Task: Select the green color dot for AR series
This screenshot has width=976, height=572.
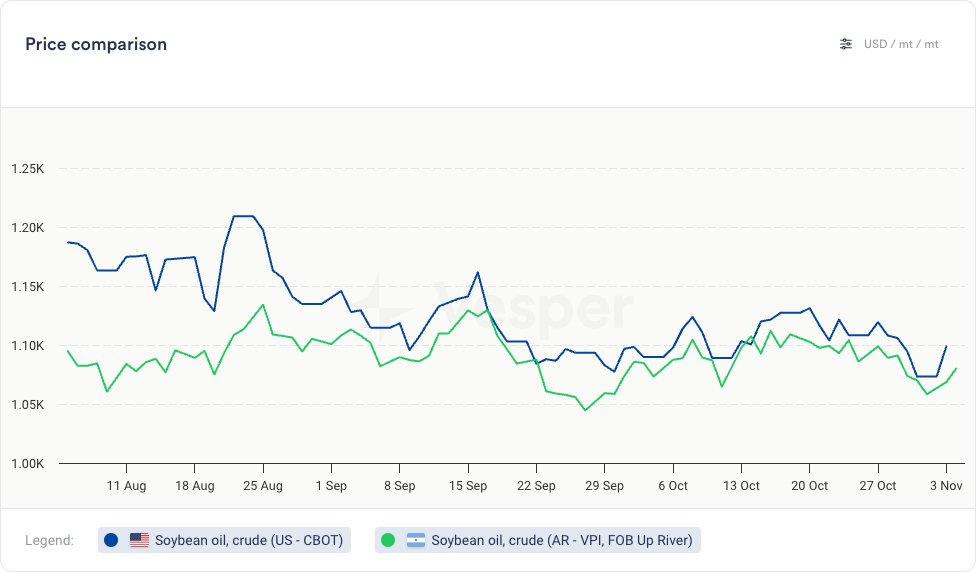Action: (x=388, y=540)
